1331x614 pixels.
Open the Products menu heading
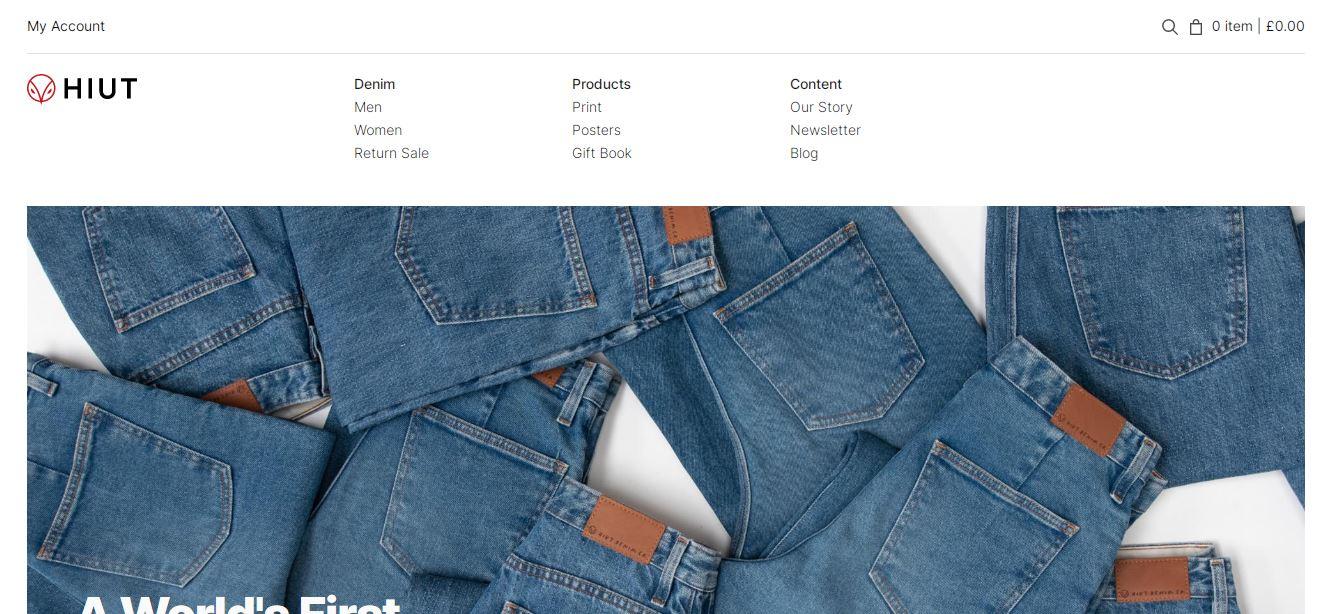pyautogui.click(x=601, y=84)
